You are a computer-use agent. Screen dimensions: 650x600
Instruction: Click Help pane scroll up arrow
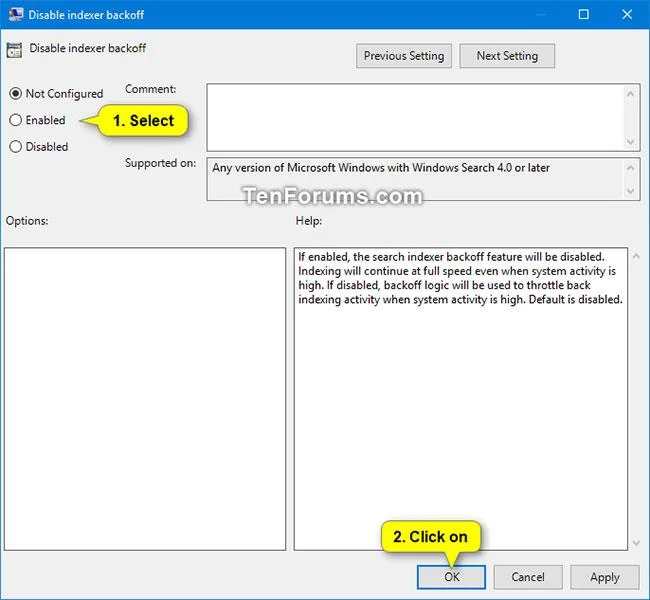[636, 257]
